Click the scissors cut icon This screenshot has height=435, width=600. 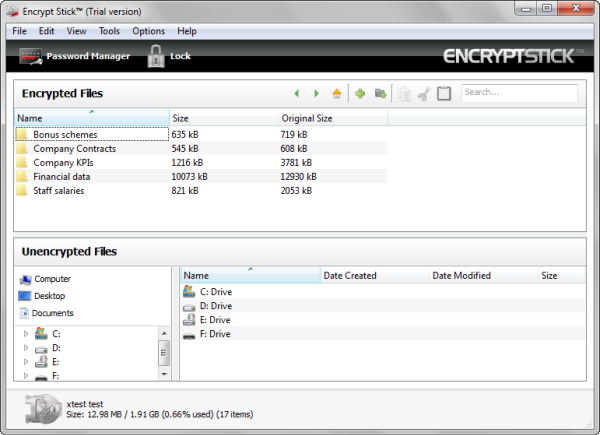tap(424, 93)
